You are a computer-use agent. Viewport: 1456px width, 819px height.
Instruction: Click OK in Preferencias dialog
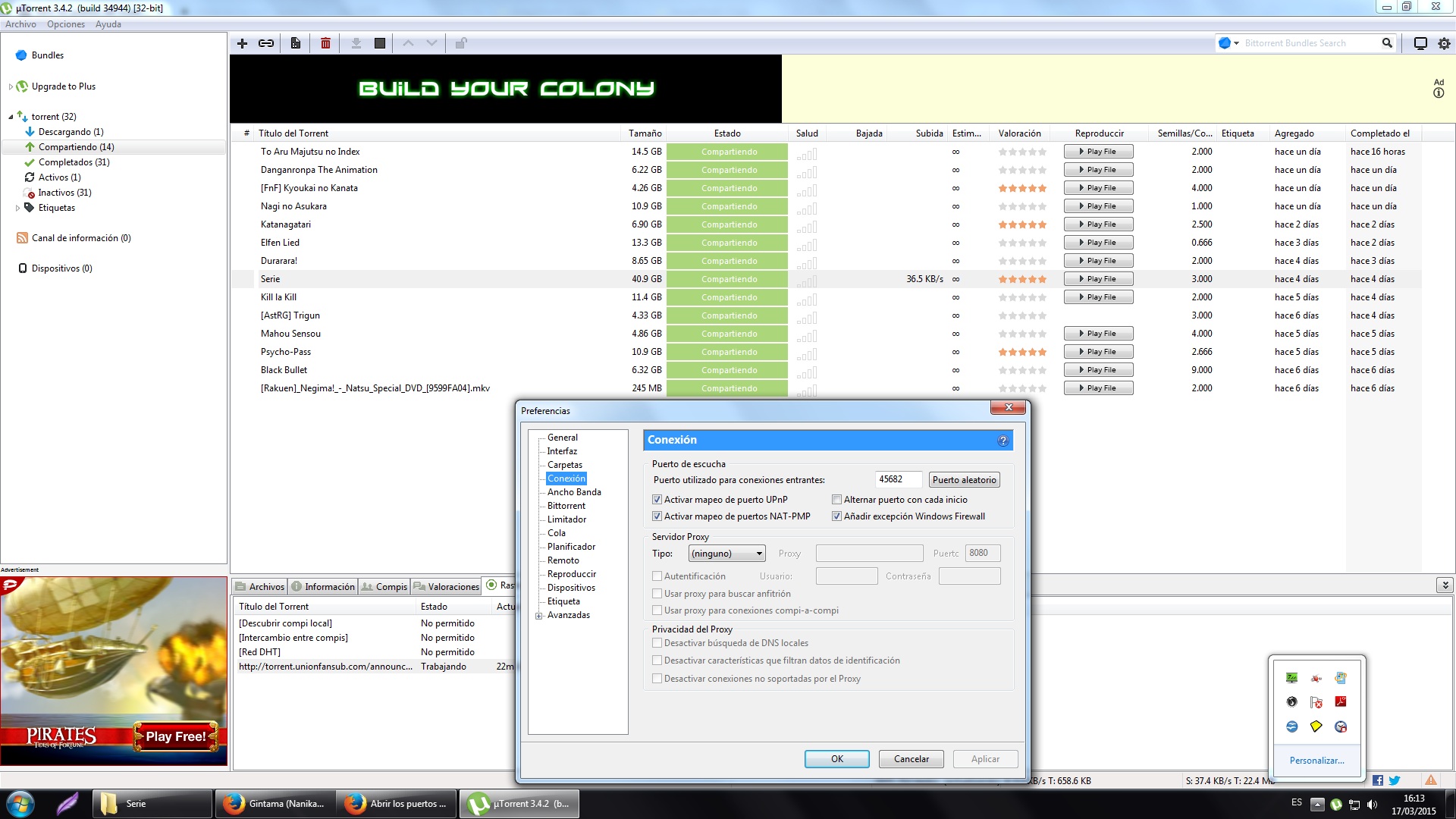tap(836, 759)
